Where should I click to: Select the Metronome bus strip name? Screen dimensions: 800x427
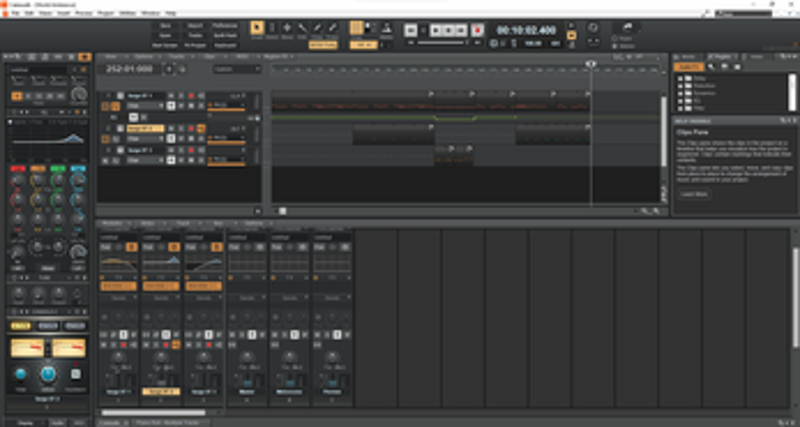(x=289, y=392)
